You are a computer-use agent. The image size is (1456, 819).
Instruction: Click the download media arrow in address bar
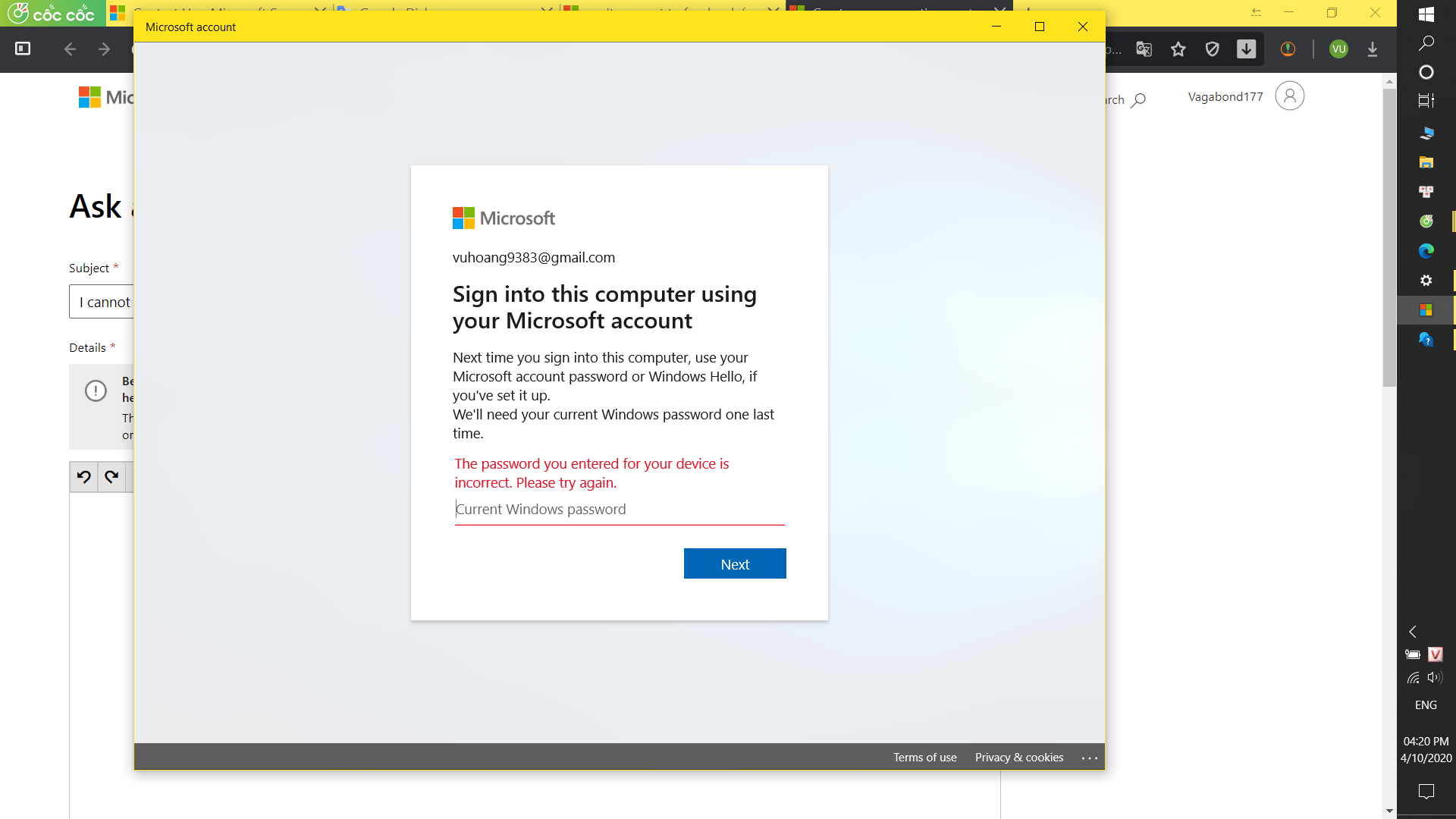[x=1246, y=49]
